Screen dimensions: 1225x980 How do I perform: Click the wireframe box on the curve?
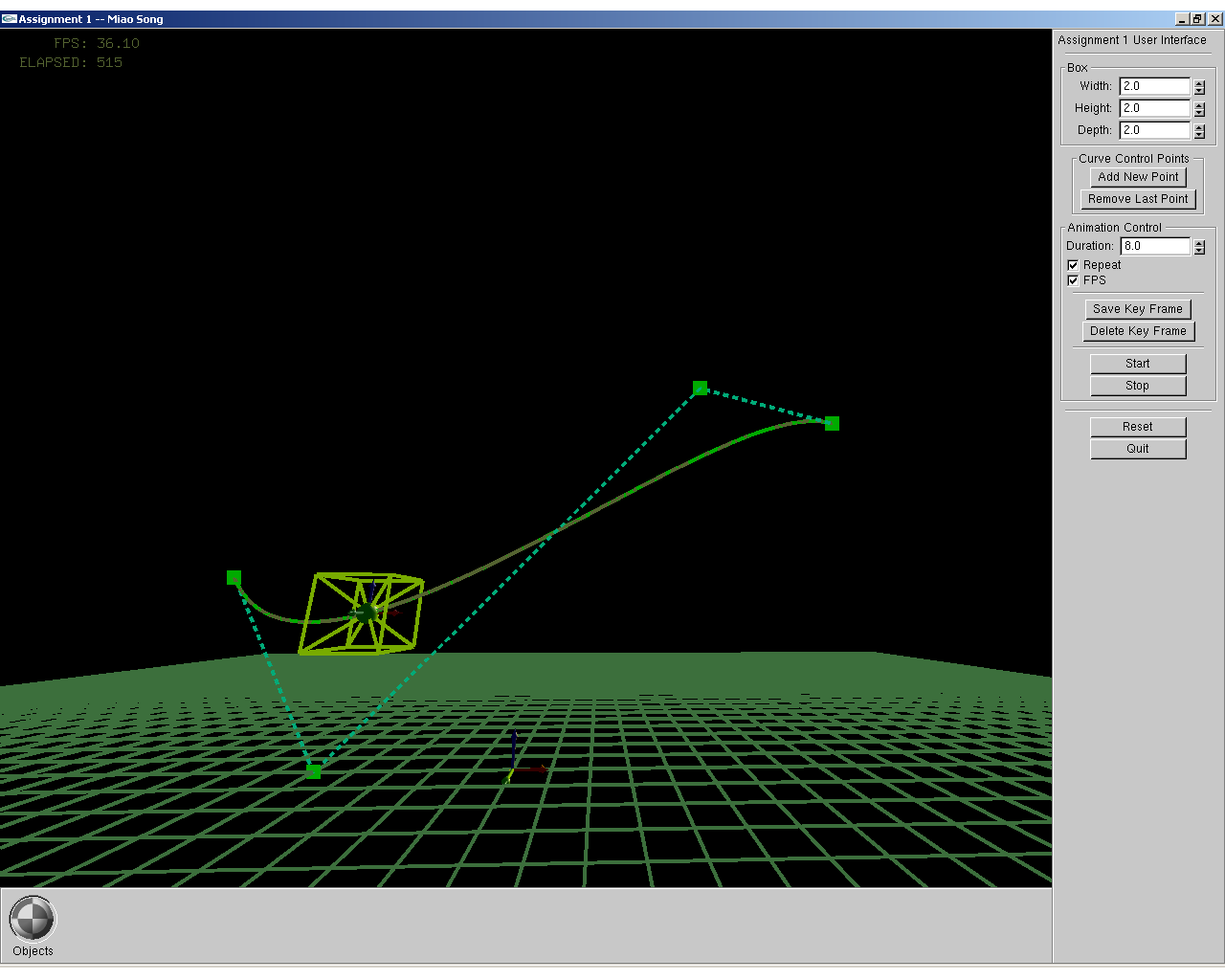pos(362,613)
